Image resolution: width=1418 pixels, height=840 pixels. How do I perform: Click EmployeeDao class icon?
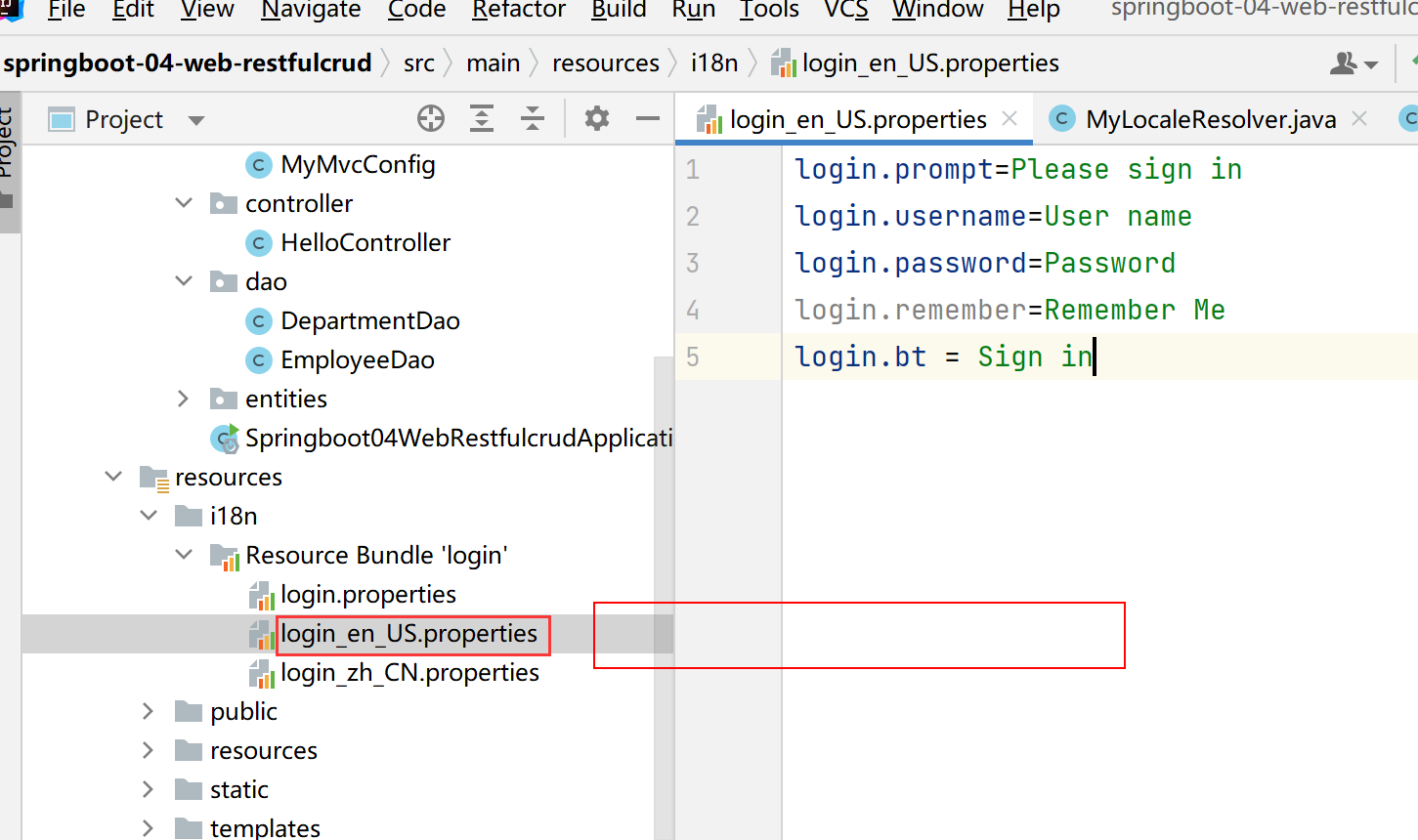259,360
